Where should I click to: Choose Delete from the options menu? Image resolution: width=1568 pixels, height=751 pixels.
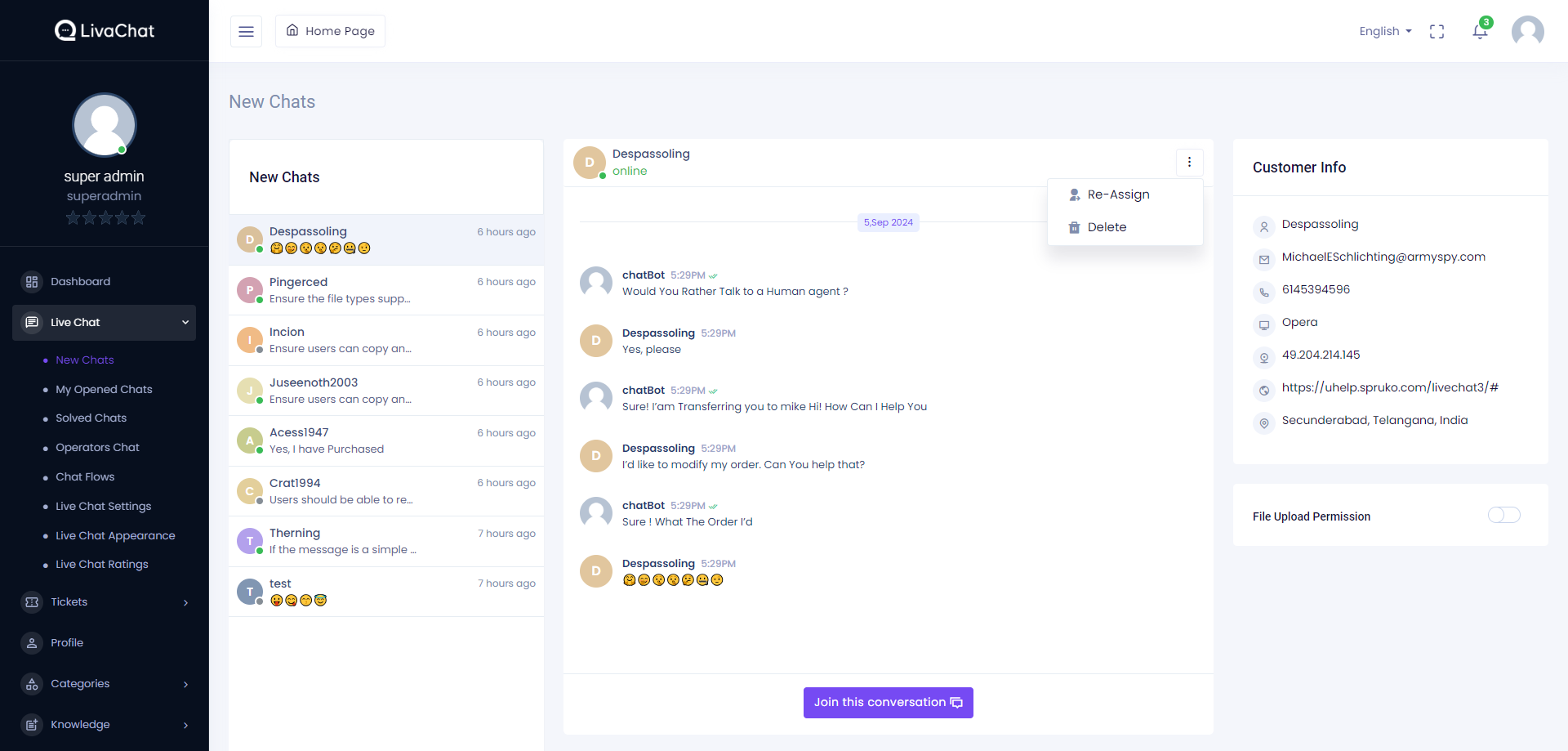1107,227
